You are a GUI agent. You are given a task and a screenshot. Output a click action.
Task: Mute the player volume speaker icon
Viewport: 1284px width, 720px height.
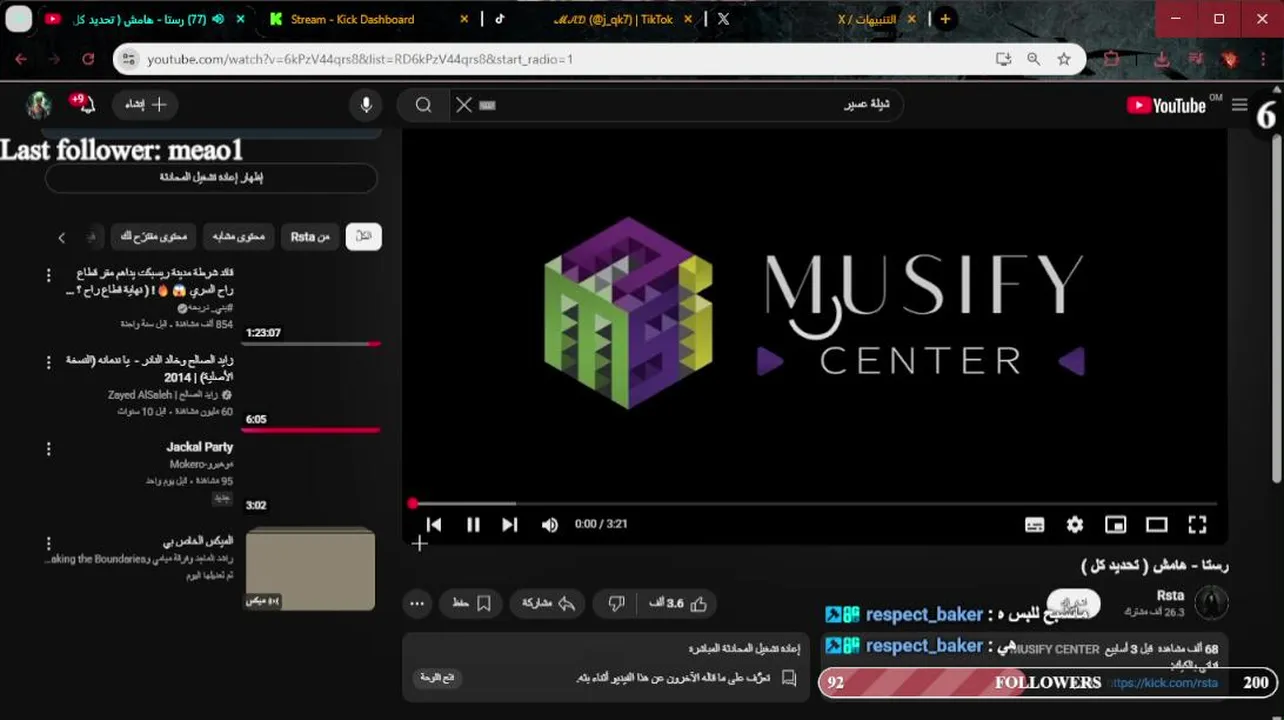549,525
